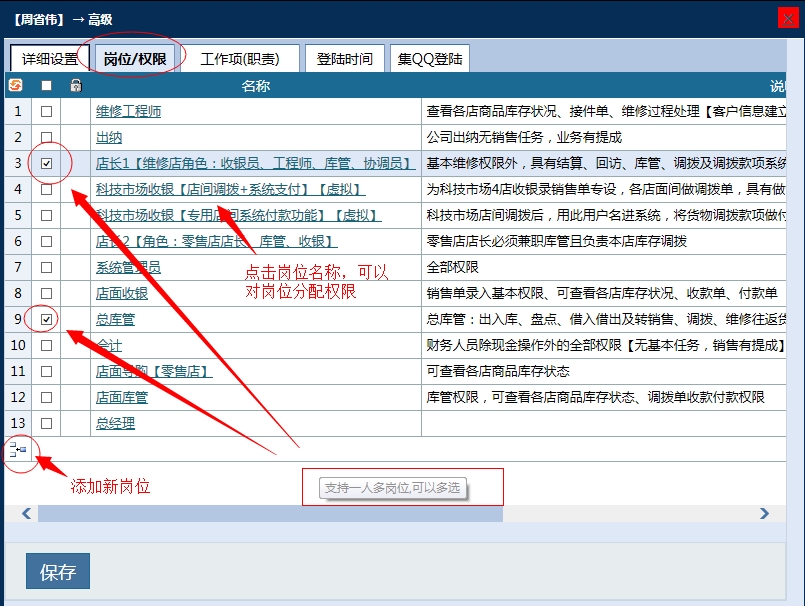Open the 集QQ登陆 tab
The height and width of the screenshot is (606, 805).
click(x=430, y=59)
